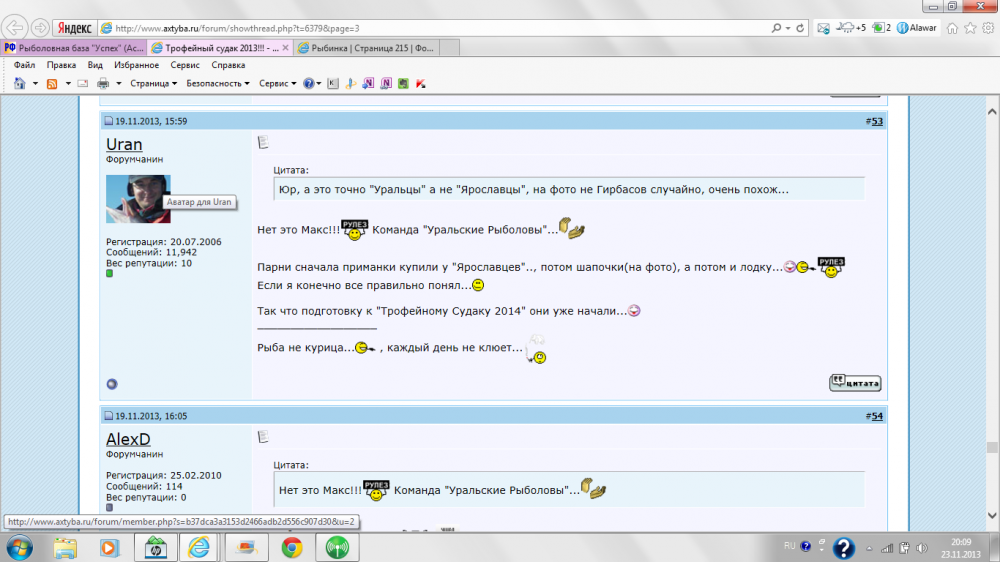The width and height of the screenshot is (1000, 562).
Task: Expand the Сервис command bar dropdown
Action: click(x=277, y=83)
